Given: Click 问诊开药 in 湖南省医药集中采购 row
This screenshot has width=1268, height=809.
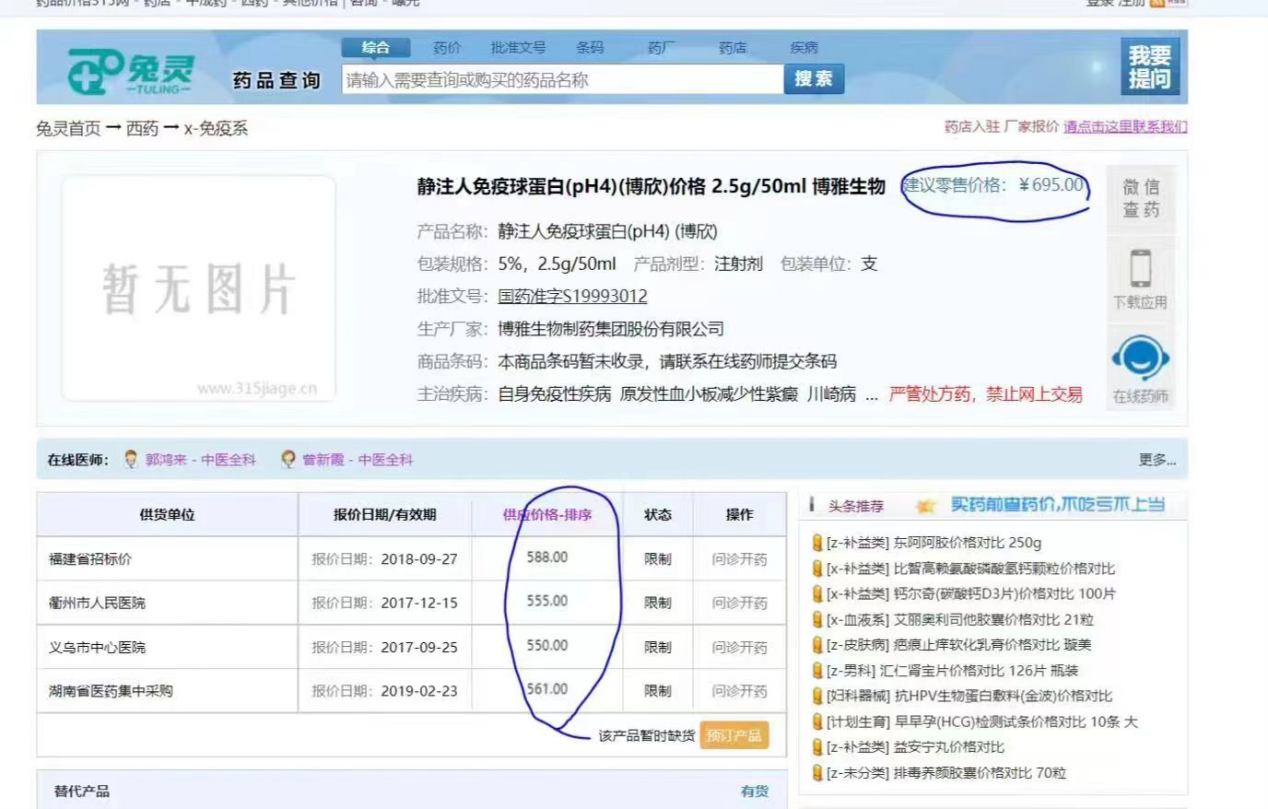Looking at the screenshot, I should click(x=739, y=691).
